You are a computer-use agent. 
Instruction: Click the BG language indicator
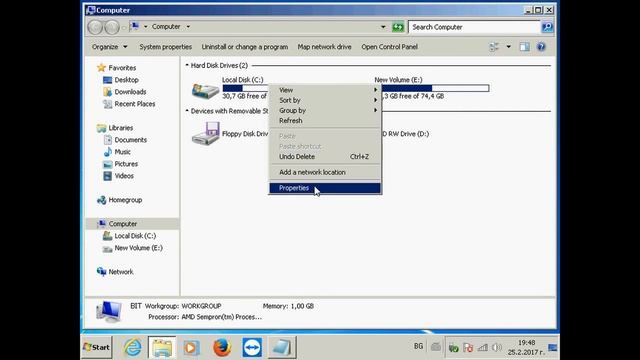tap(418, 346)
